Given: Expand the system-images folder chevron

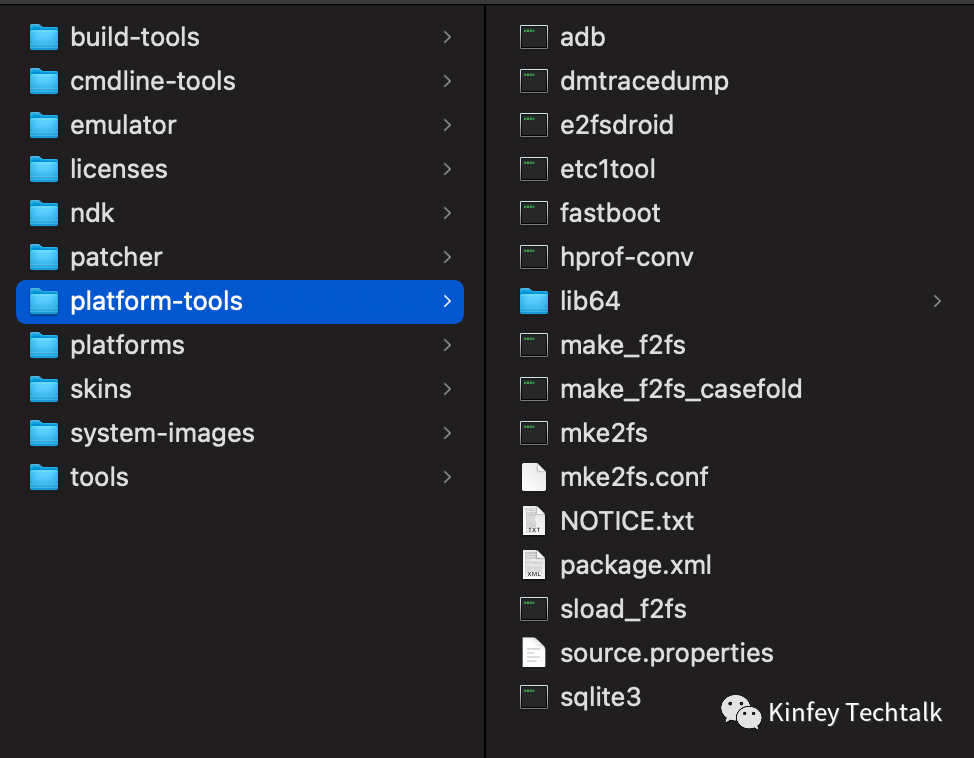Looking at the screenshot, I should [x=447, y=433].
